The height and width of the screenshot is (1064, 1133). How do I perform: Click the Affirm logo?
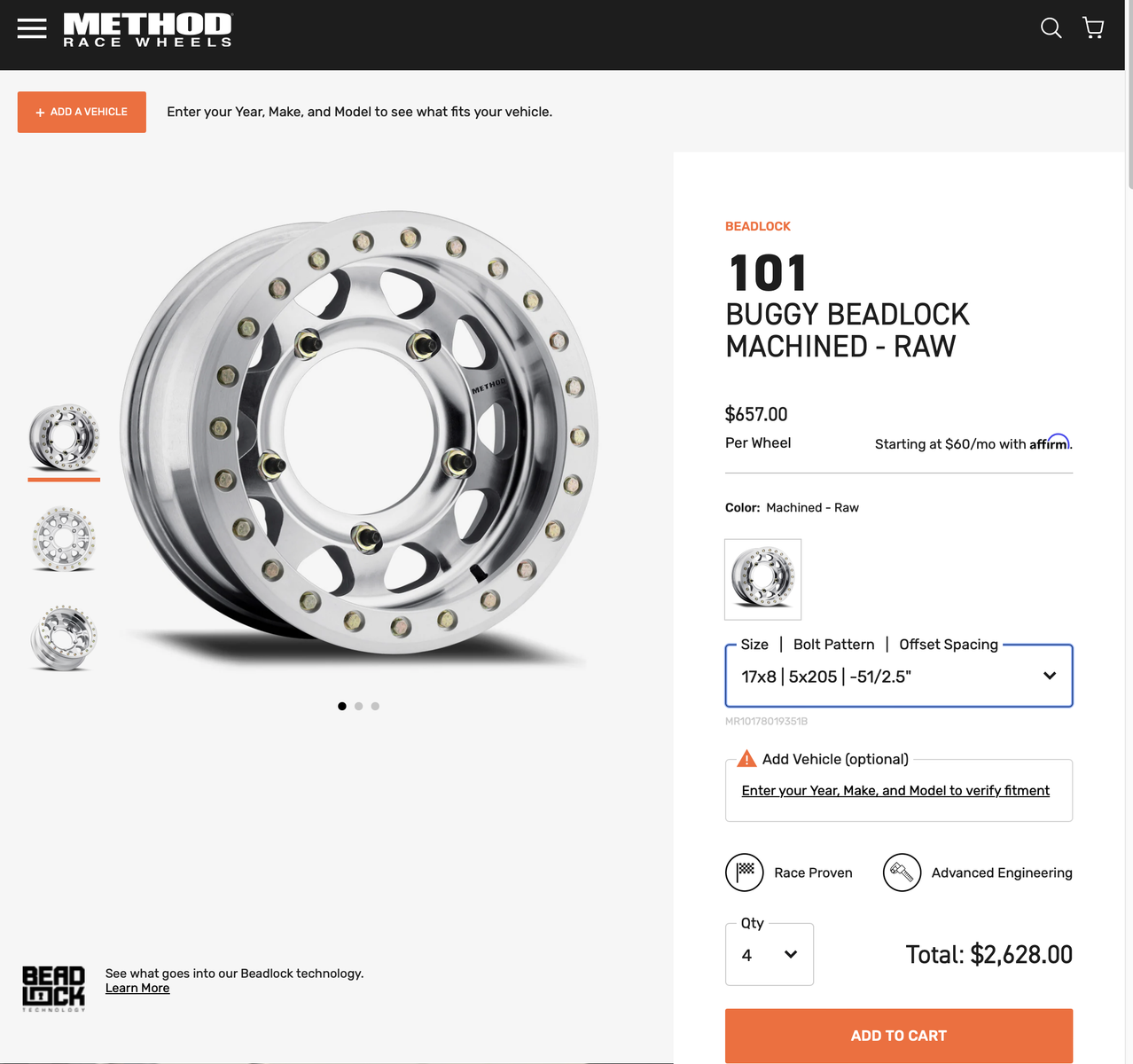pyautogui.click(x=1050, y=442)
